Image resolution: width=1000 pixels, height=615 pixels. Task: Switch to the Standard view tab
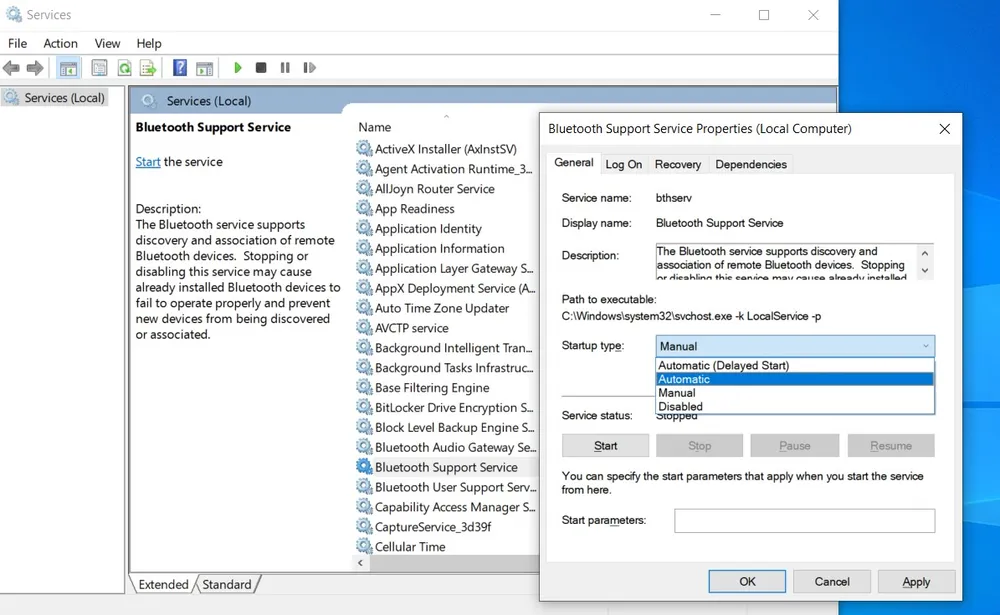pos(227,584)
